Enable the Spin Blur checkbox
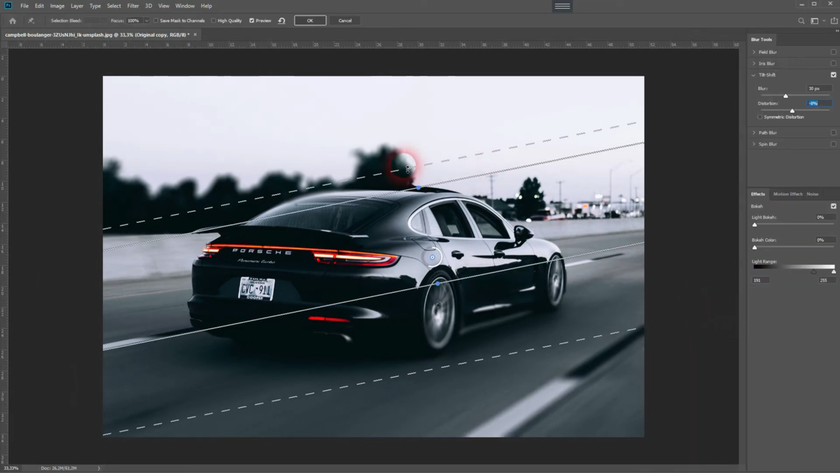 [834, 144]
